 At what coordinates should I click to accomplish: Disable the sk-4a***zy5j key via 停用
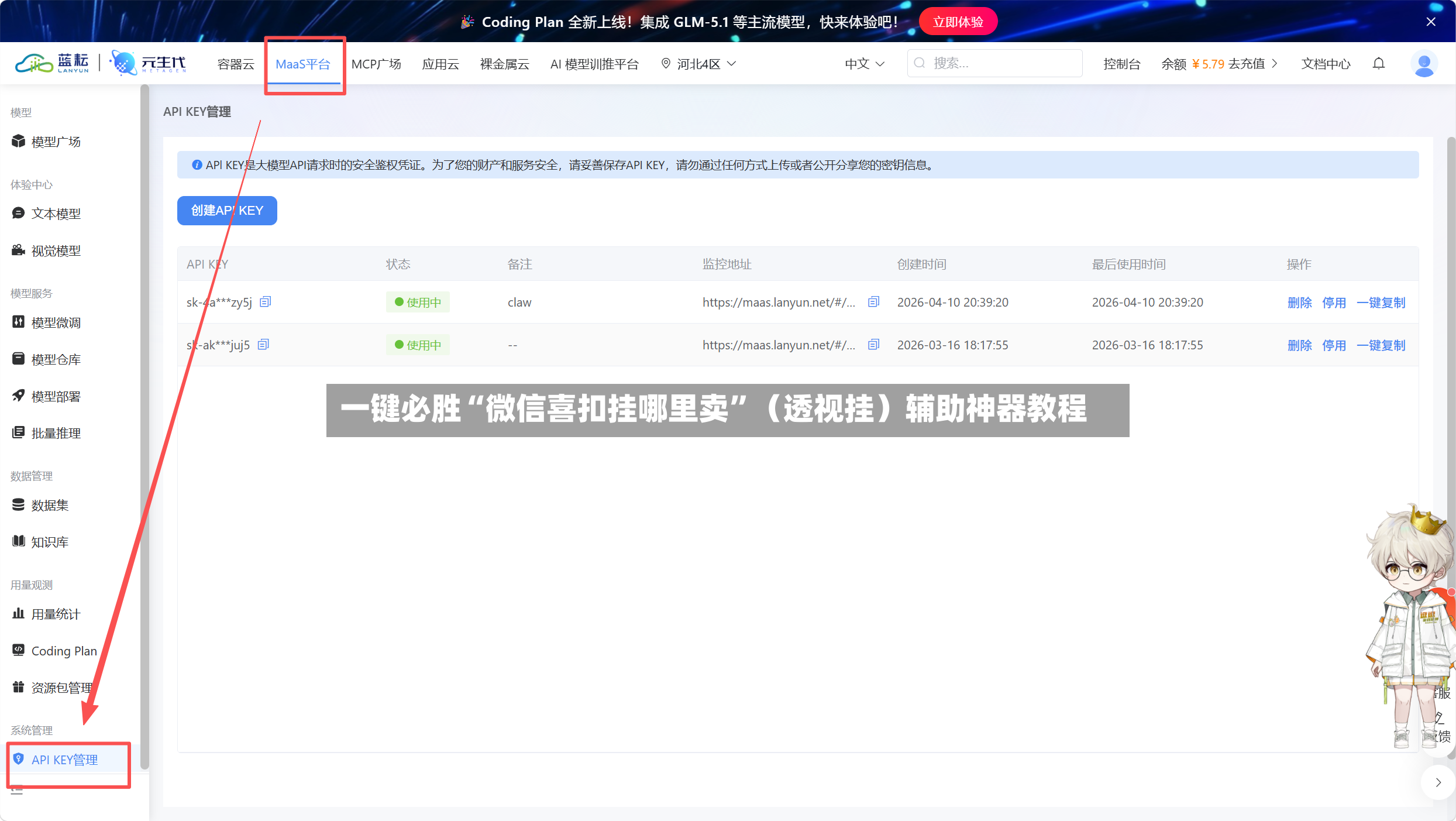pos(1334,302)
